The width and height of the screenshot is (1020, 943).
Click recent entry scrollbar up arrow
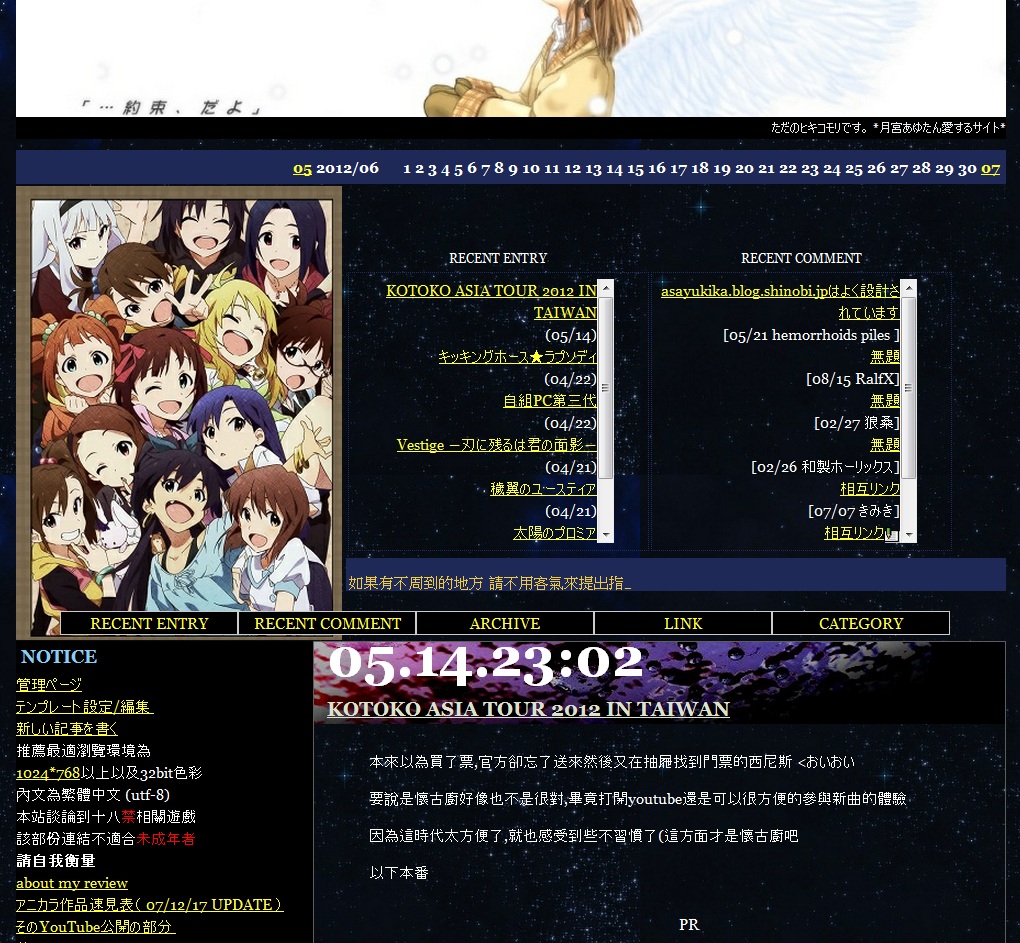pos(606,287)
